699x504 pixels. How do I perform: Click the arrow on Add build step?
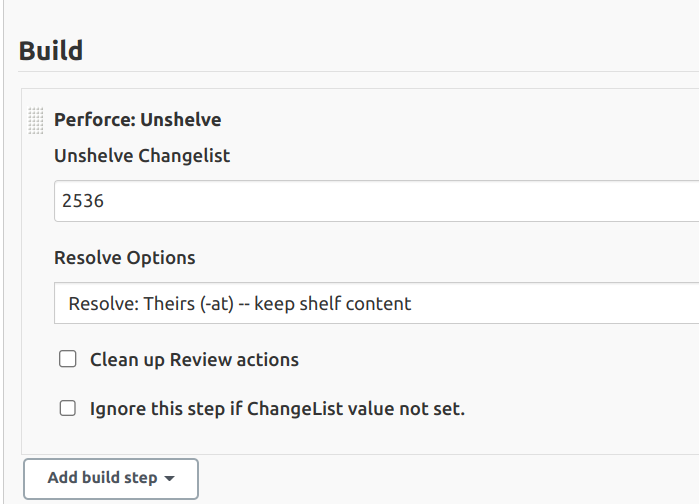[x=169, y=479]
